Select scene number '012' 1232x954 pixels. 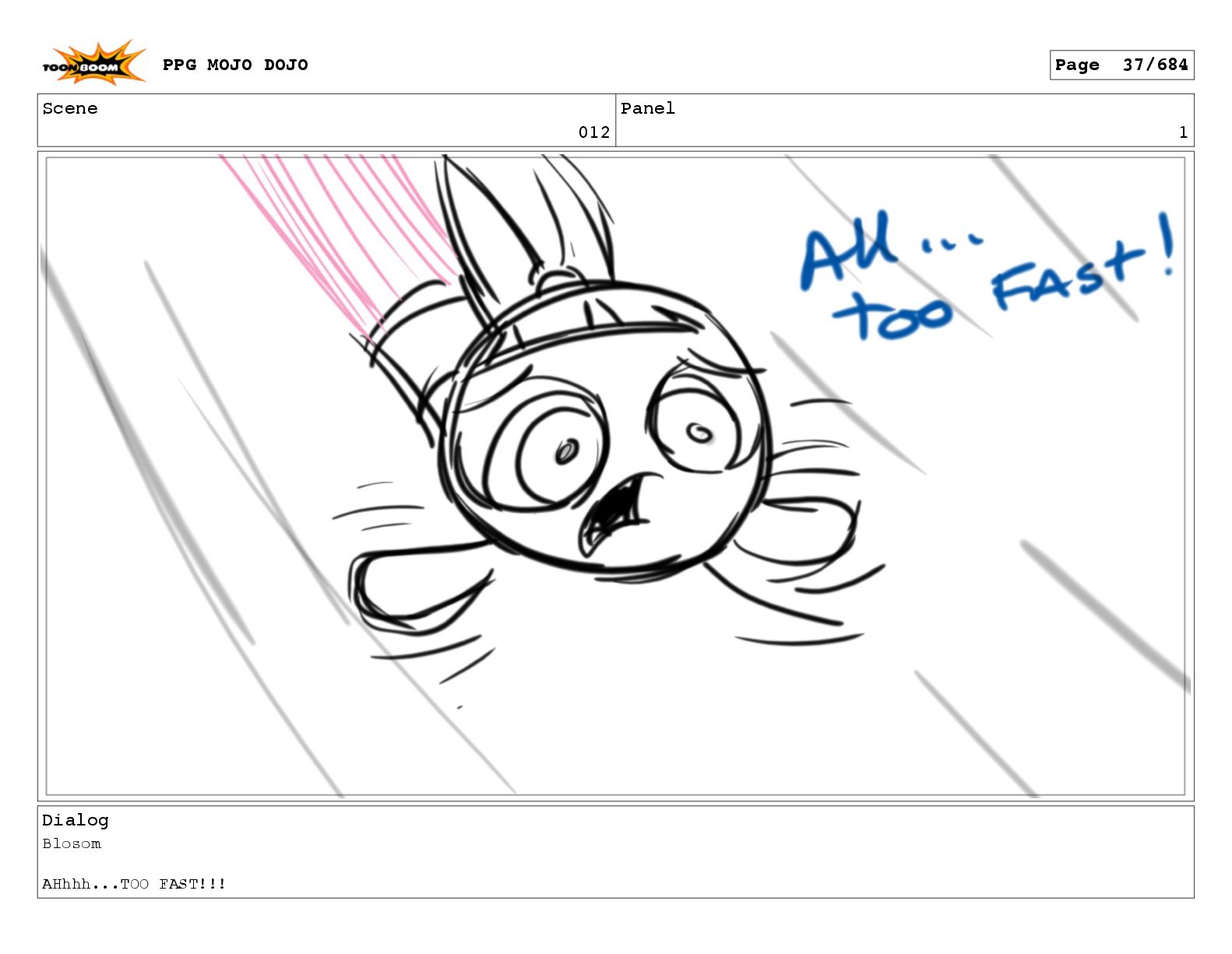click(x=594, y=132)
